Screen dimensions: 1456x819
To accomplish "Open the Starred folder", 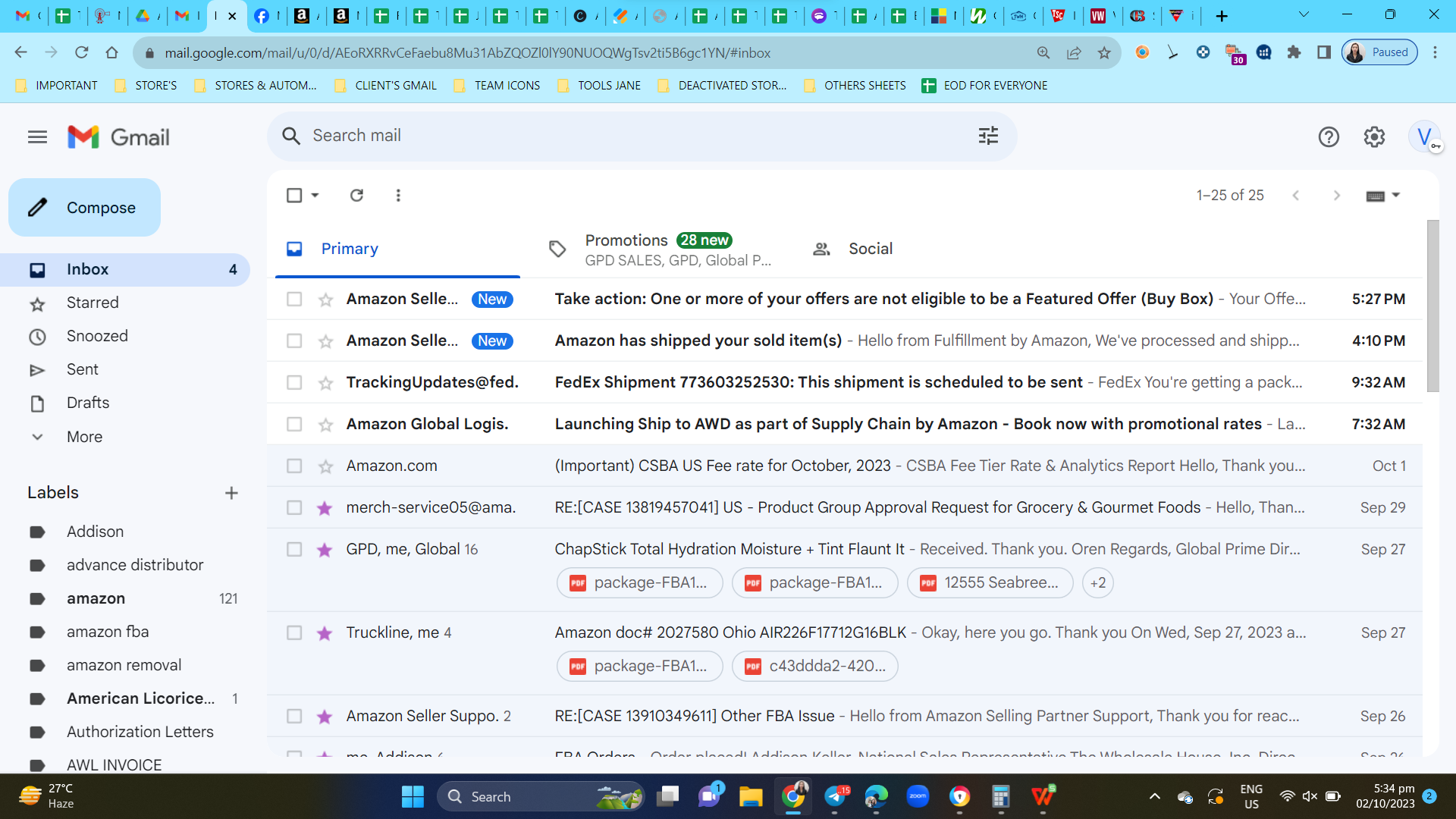I will point(93,303).
